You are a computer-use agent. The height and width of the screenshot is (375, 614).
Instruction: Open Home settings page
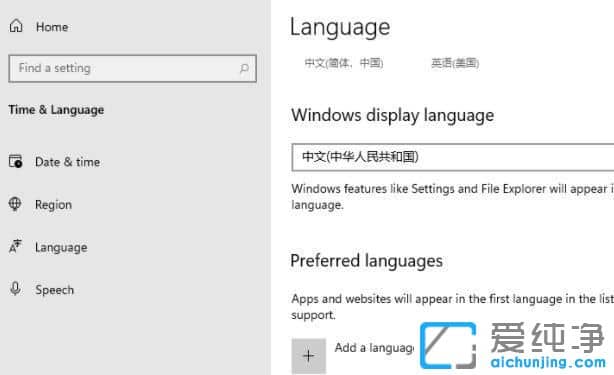click(52, 27)
